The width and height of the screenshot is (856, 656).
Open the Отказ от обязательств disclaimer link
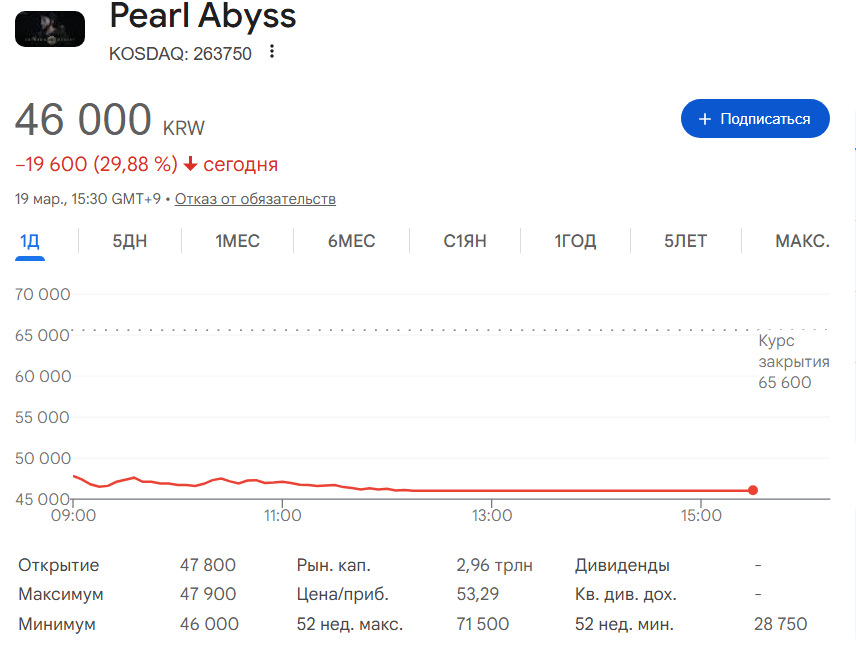pyautogui.click(x=255, y=199)
